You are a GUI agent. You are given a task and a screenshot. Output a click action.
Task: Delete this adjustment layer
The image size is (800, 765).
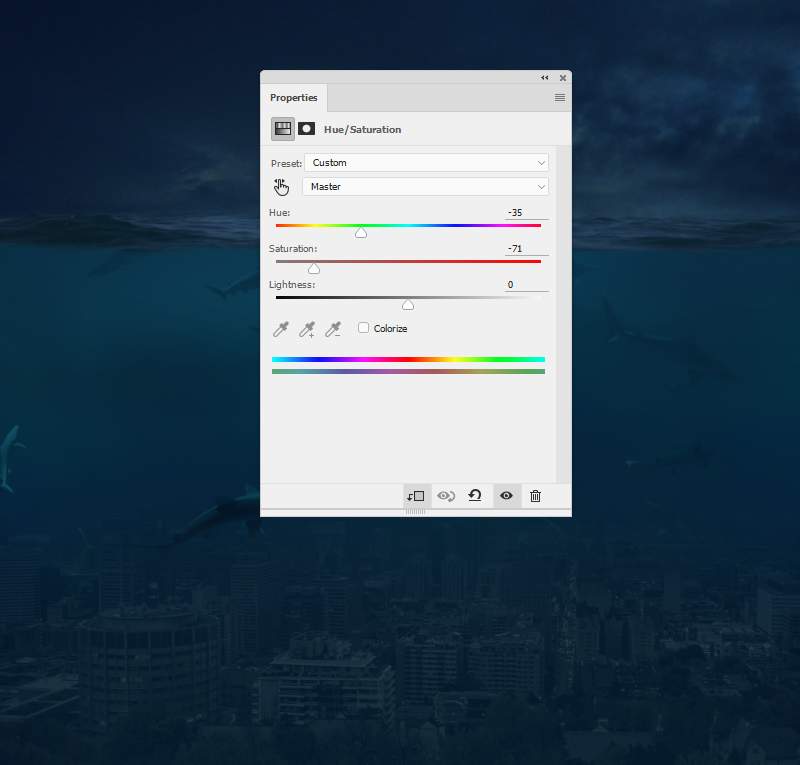535,496
